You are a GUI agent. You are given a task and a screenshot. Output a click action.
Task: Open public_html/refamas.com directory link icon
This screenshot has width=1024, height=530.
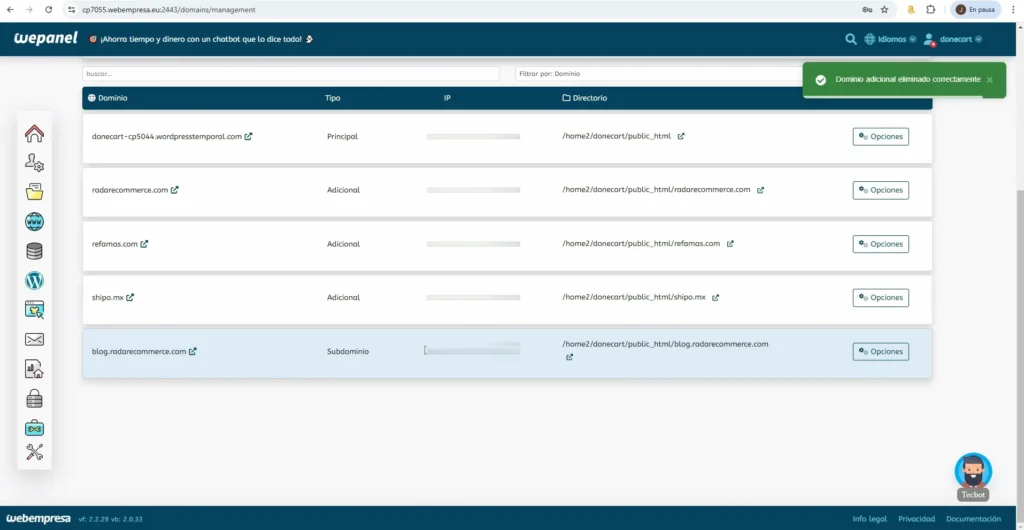tap(730, 244)
